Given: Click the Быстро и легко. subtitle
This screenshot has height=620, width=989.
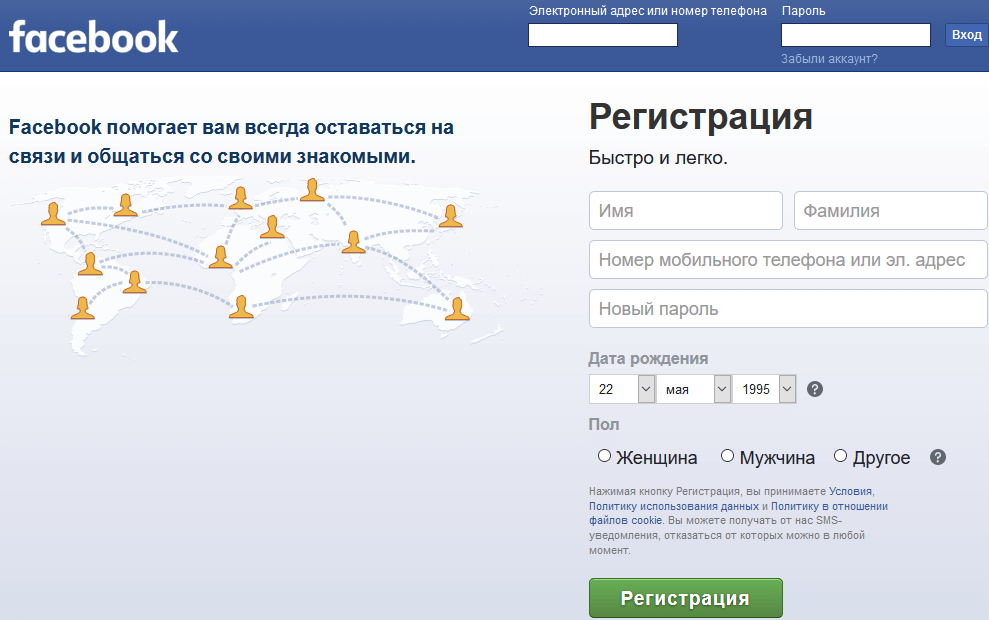Looking at the screenshot, I should [658, 158].
